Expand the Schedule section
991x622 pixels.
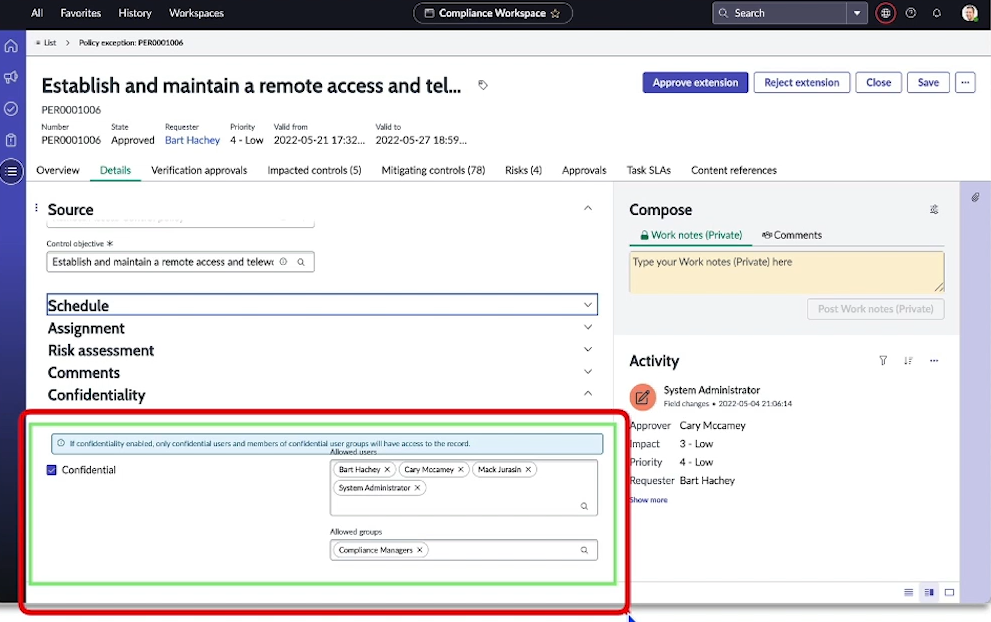[x=588, y=305]
